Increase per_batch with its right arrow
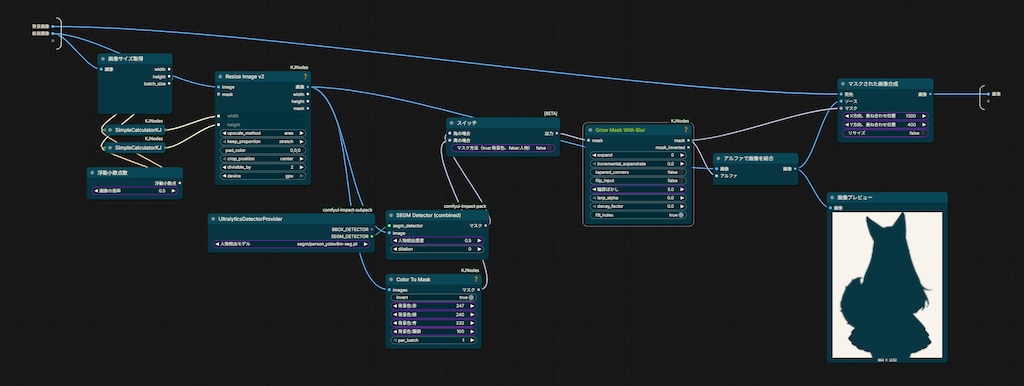The height and width of the screenshot is (386, 1024). tap(472, 340)
